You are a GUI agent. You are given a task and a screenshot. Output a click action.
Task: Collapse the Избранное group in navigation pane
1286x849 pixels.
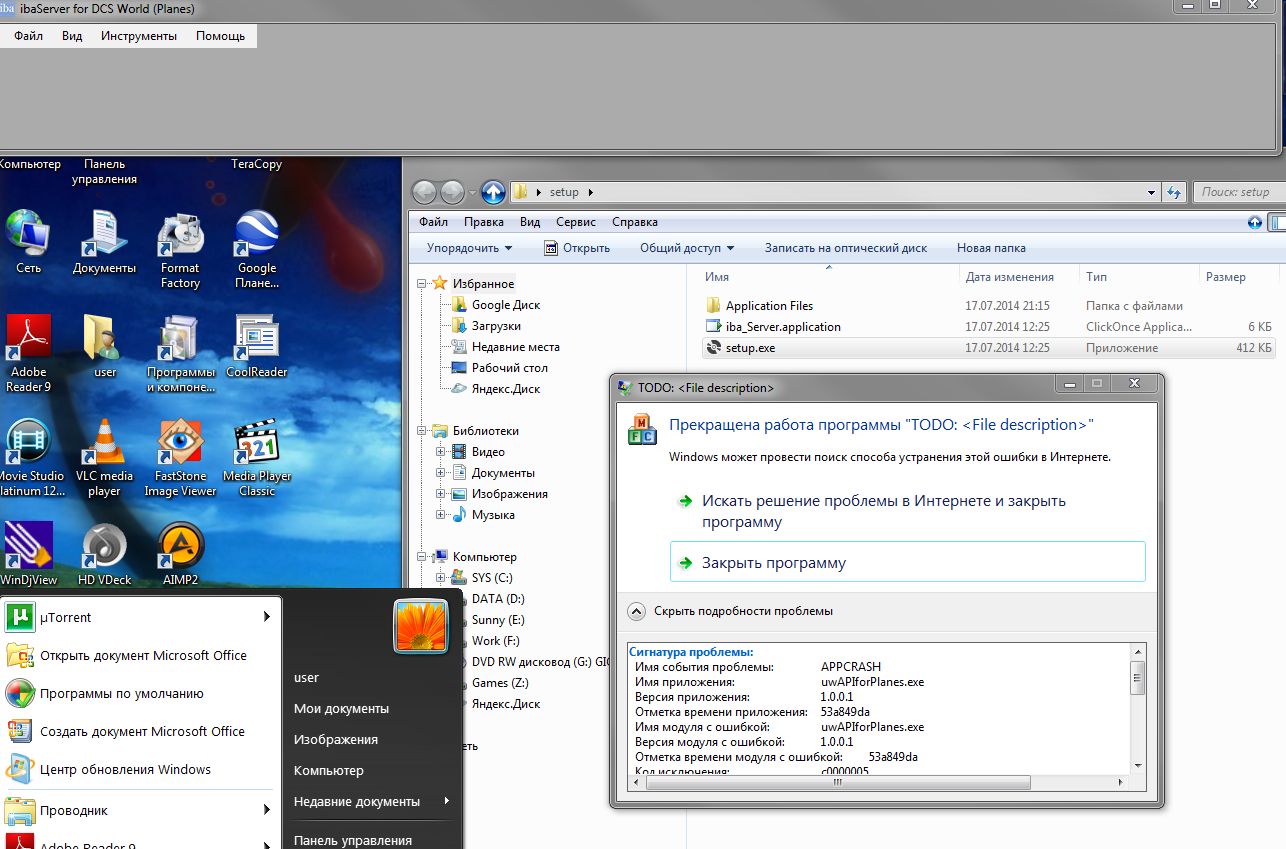[423, 284]
